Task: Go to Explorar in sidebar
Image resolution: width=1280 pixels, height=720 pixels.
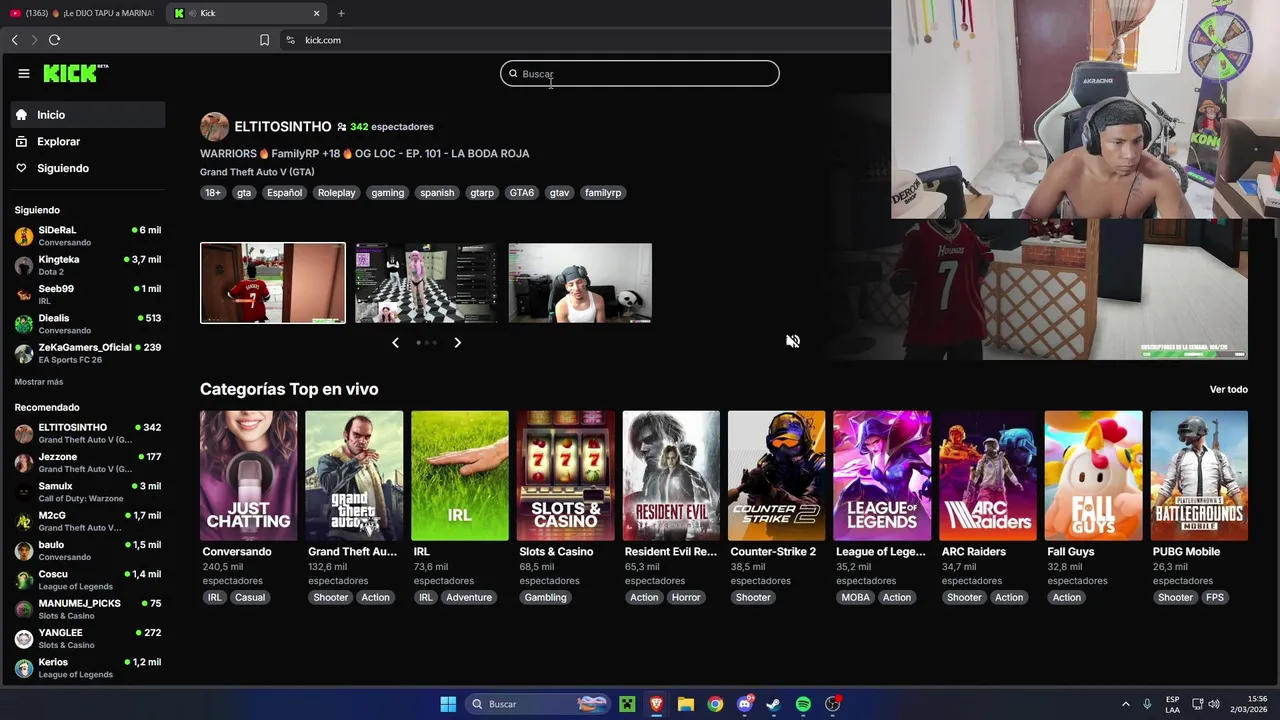Action: click(88, 142)
